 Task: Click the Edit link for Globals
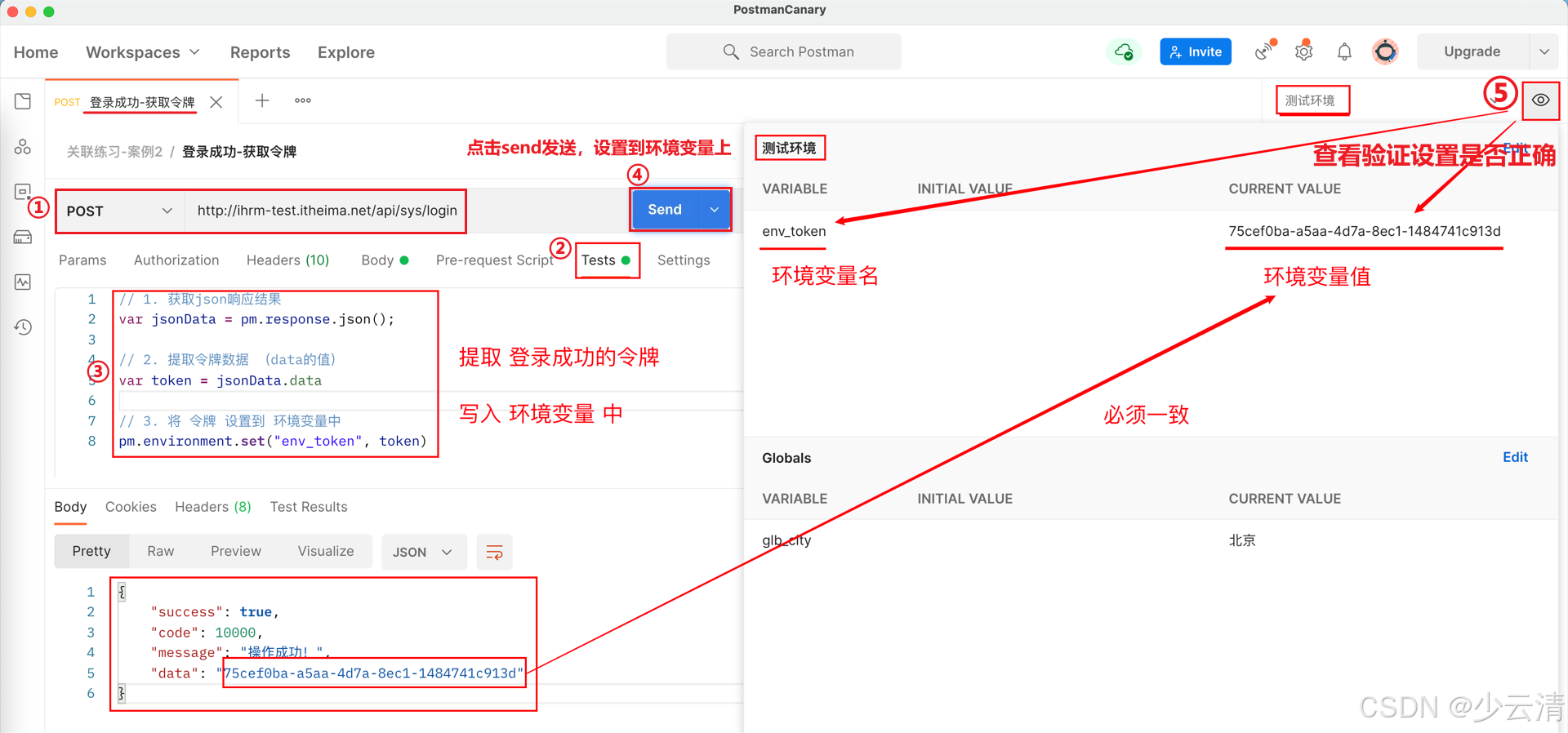(1515, 457)
